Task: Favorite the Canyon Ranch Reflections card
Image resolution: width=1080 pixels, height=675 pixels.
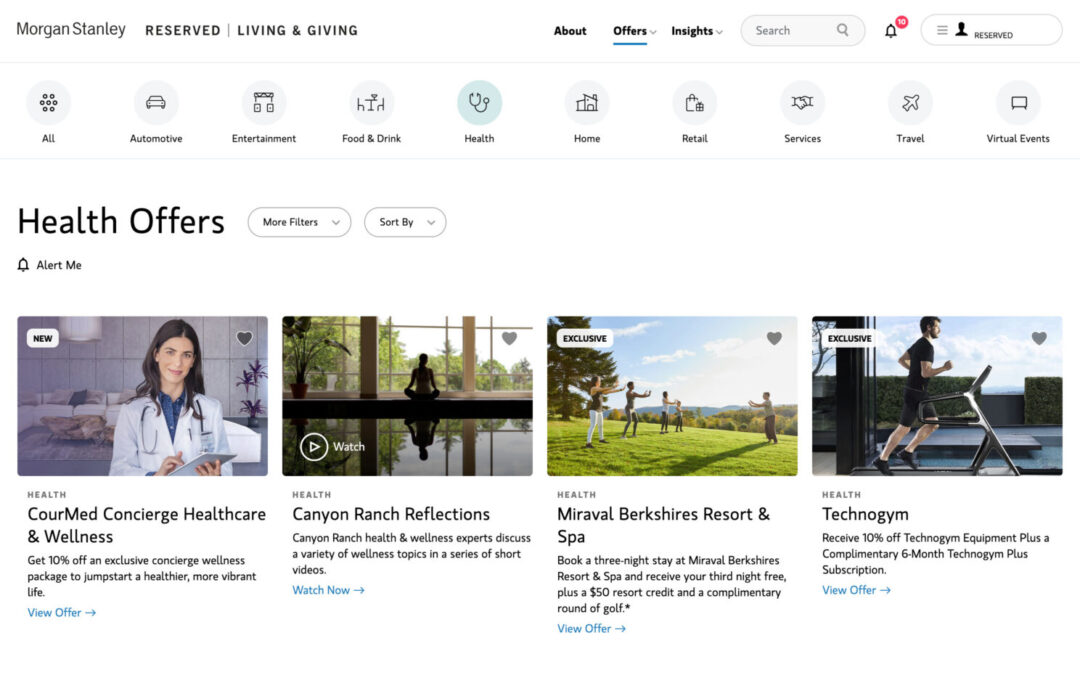Action: point(509,338)
